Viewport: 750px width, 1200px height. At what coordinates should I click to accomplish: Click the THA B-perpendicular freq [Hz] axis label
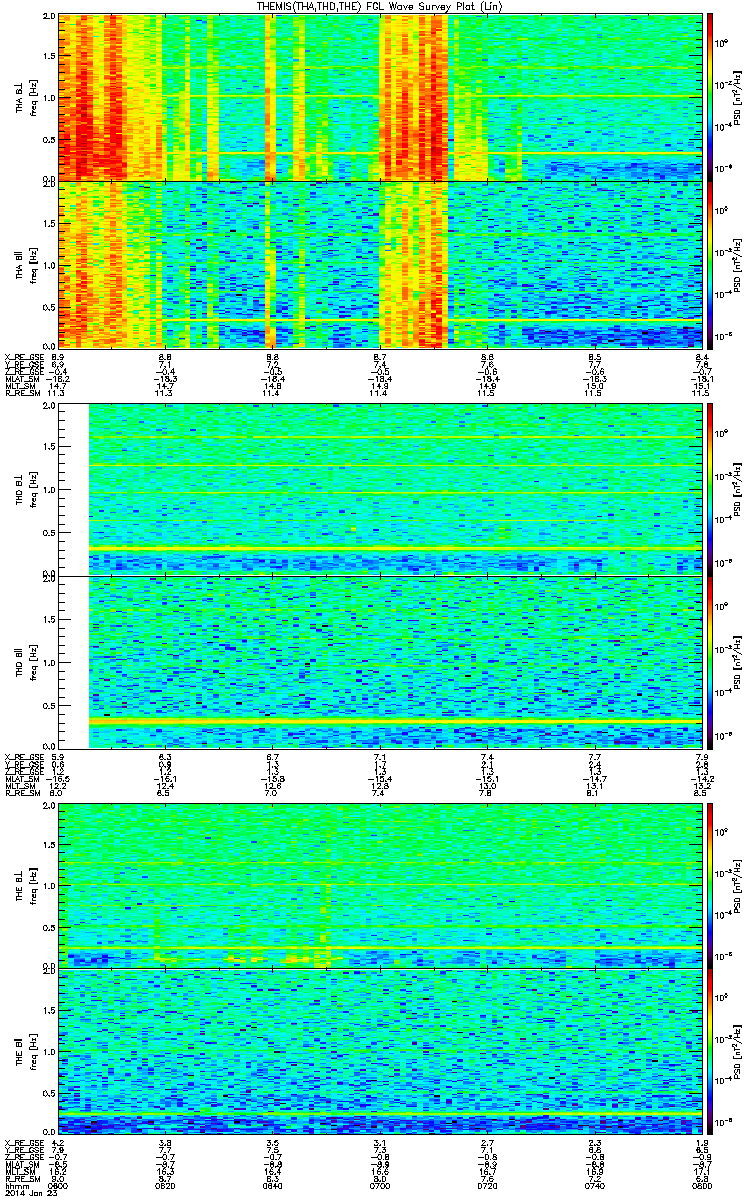[x=32, y=97]
